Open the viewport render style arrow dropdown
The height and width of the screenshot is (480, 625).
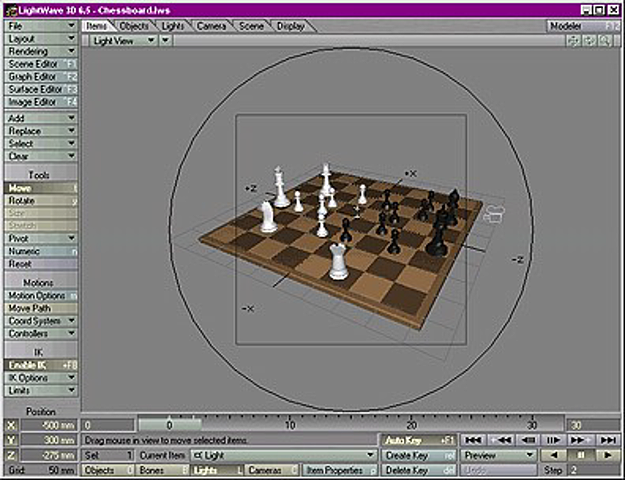click(166, 41)
